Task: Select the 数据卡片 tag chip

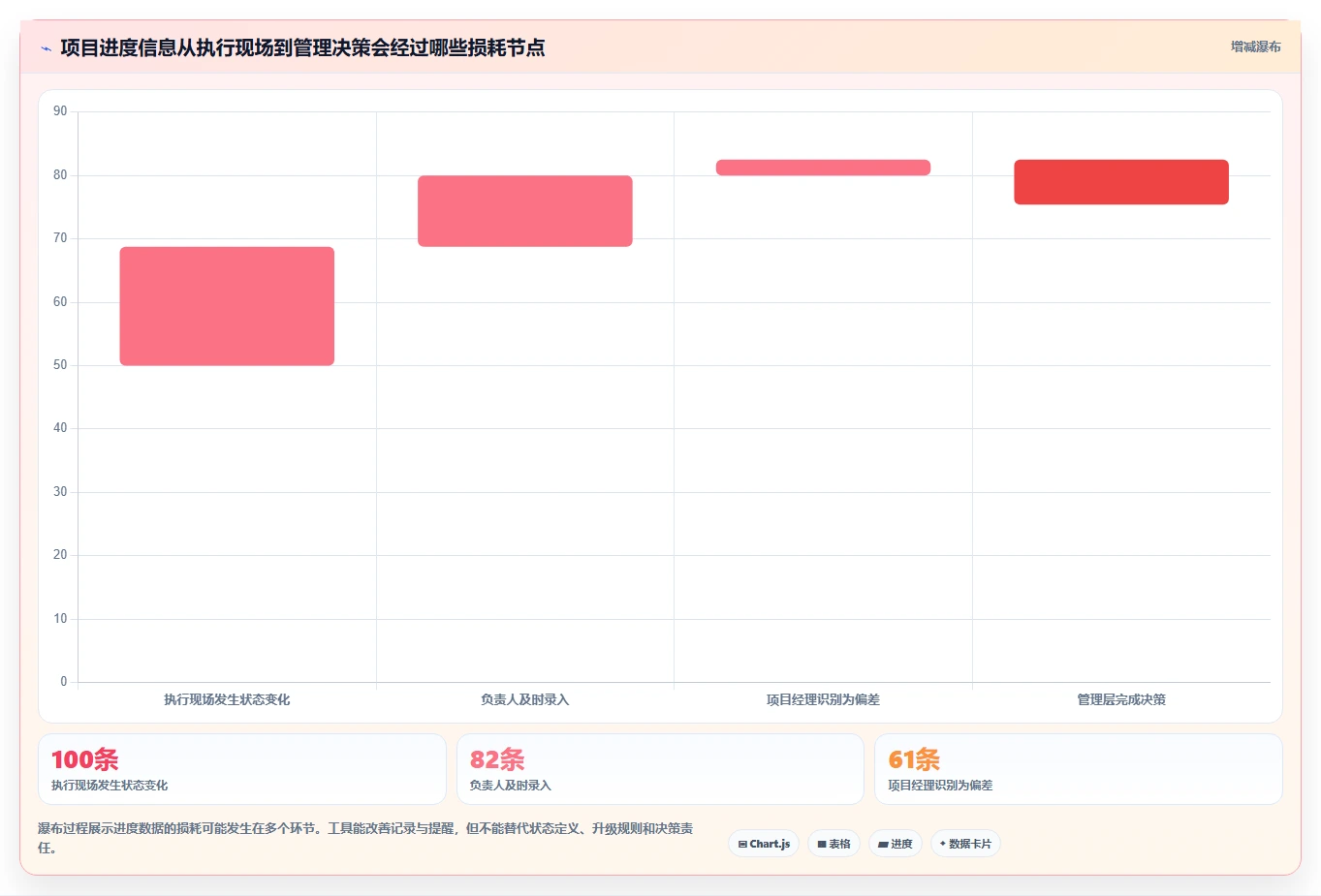Action: point(965,844)
